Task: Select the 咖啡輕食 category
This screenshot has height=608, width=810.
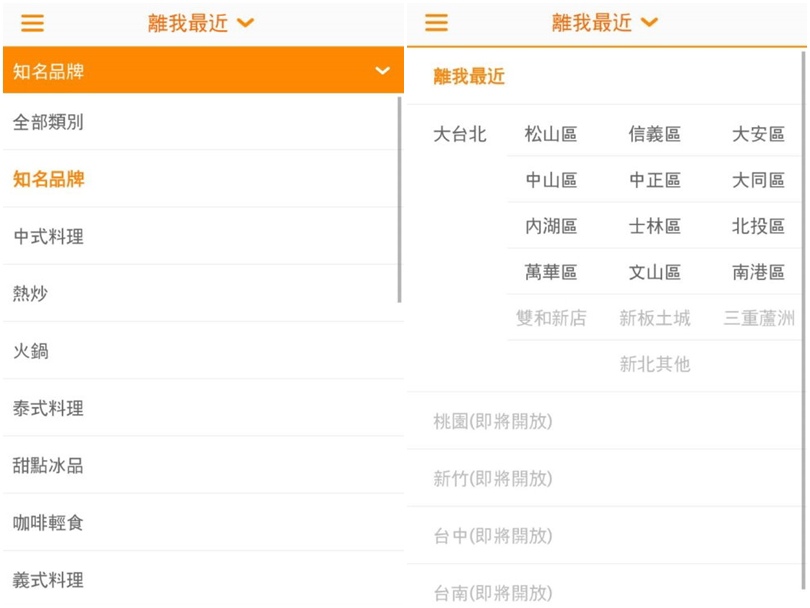Action: click(48, 523)
